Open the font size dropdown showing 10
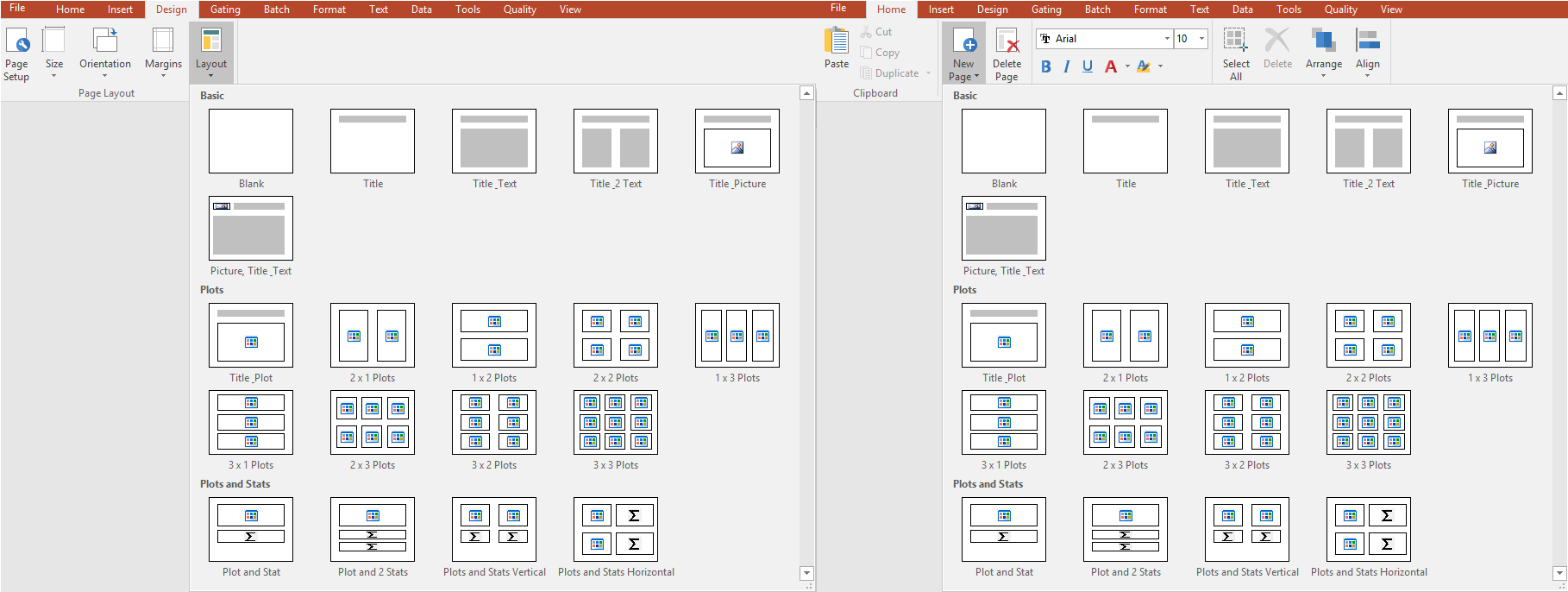 [x=1201, y=39]
